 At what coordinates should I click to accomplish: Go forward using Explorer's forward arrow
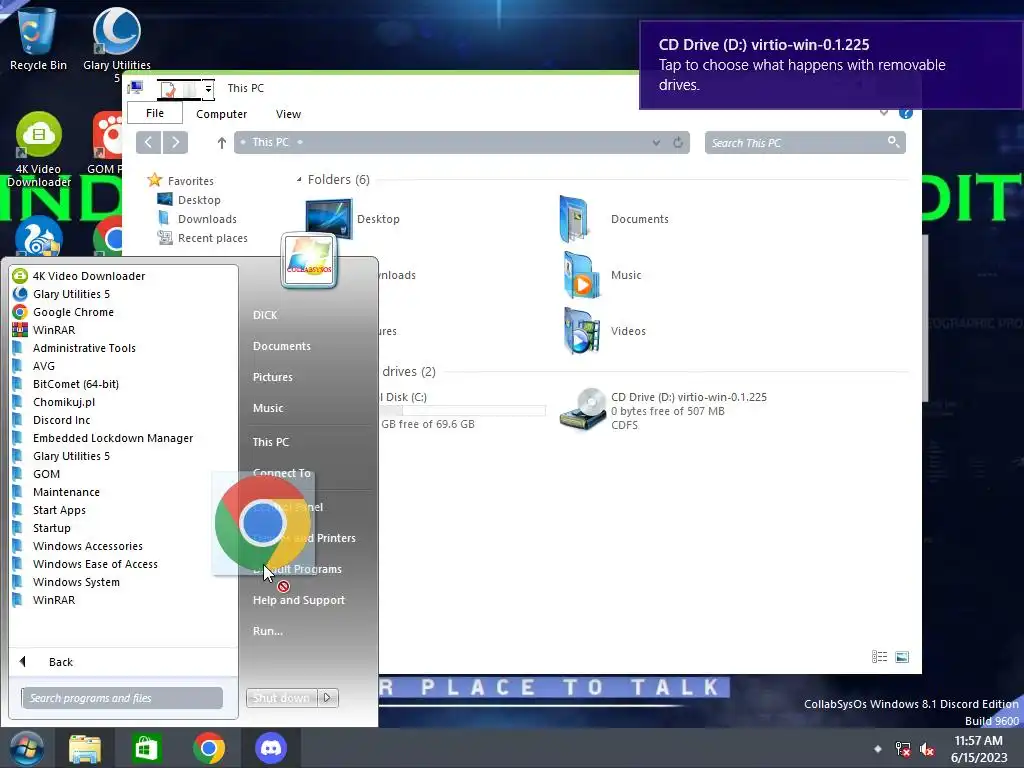coord(175,142)
